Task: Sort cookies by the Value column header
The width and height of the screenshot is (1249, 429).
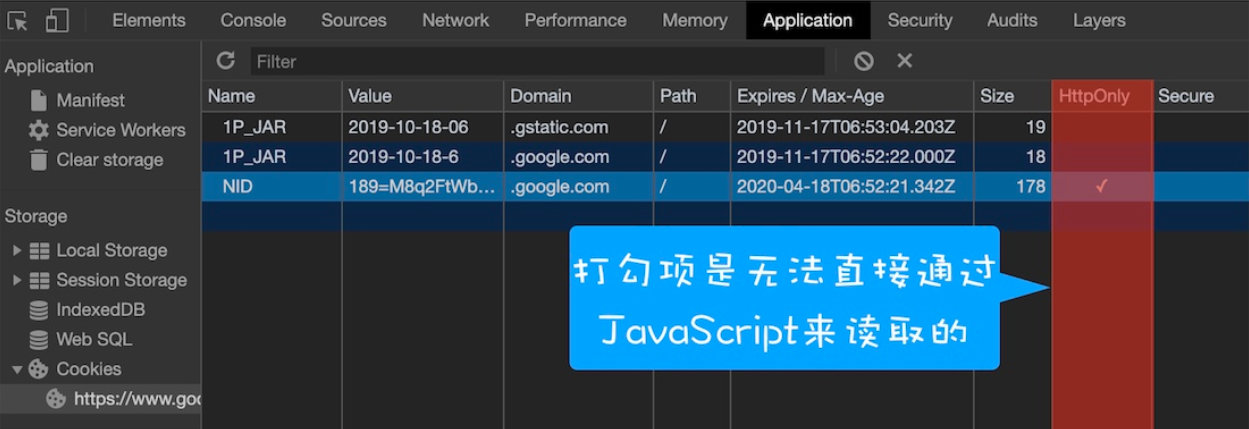Action: coord(423,96)
